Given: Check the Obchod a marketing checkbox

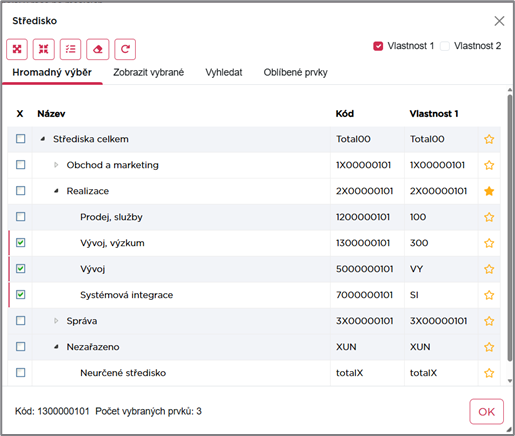Looking at the screenshot, I should 21,164.
